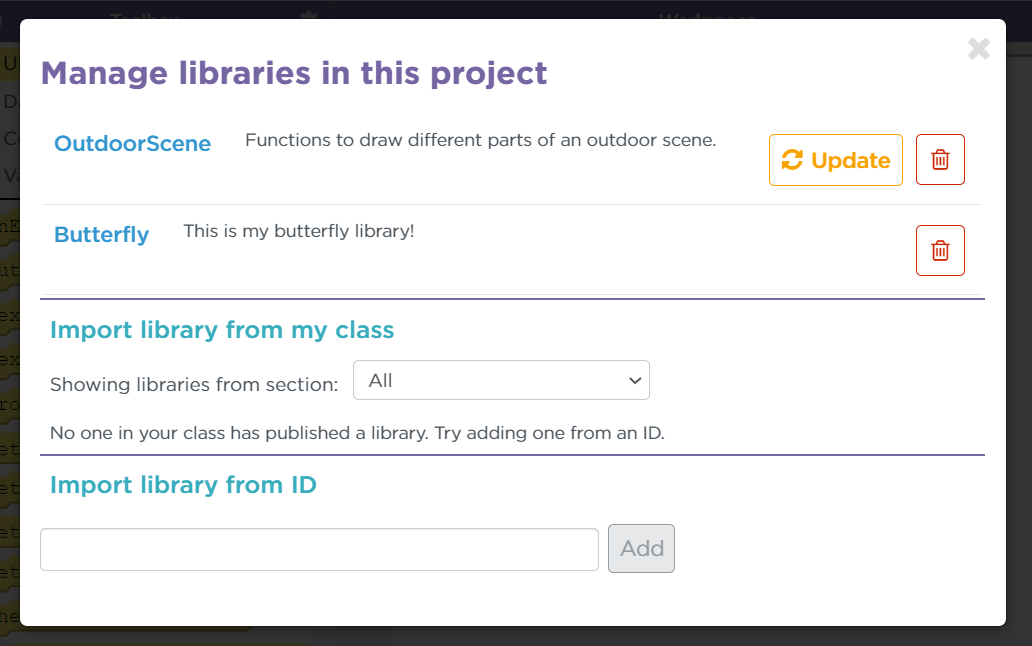Click the Showing libraries from section label
Image resolution: width=1032 pixels, height=646 pixels.
coord(194,384)
